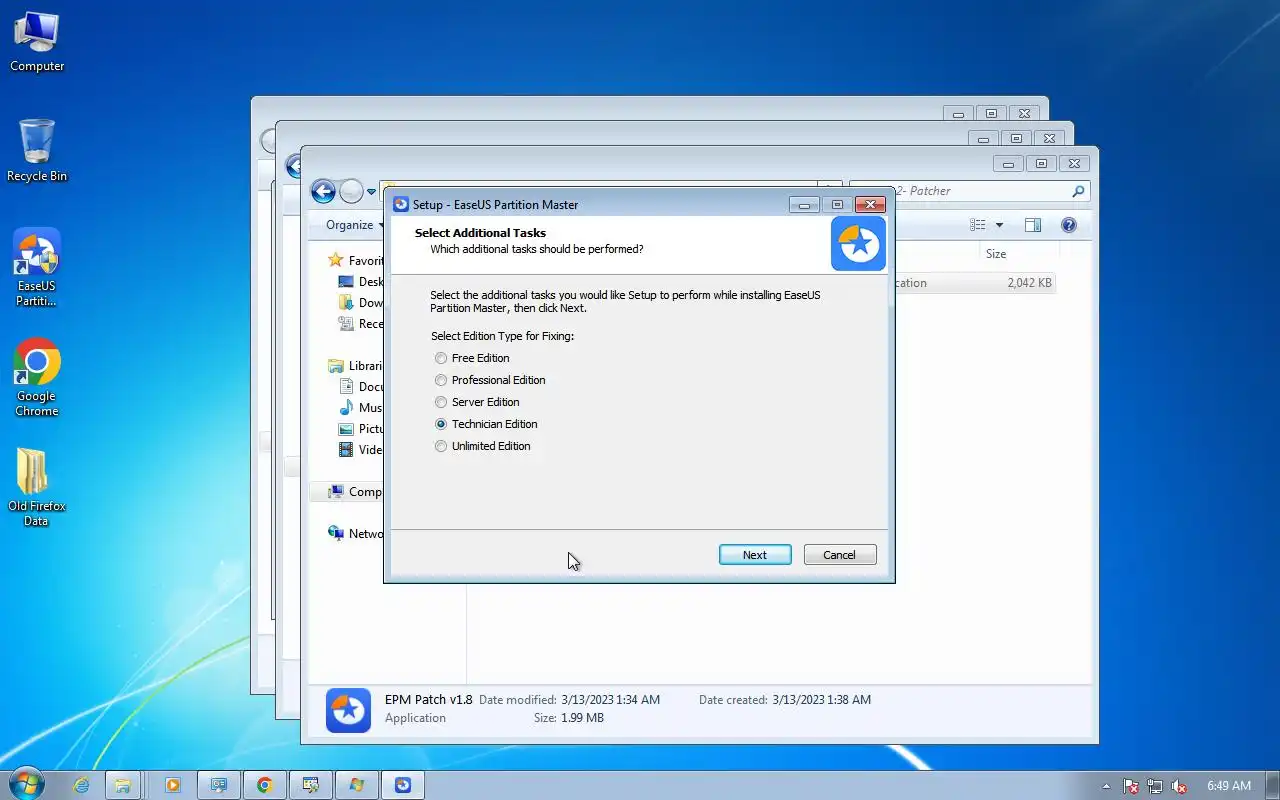This screenshot has height=800, width=1280.
Task: Select Recent Places in navigation pane
Action: tap(361, 324)
